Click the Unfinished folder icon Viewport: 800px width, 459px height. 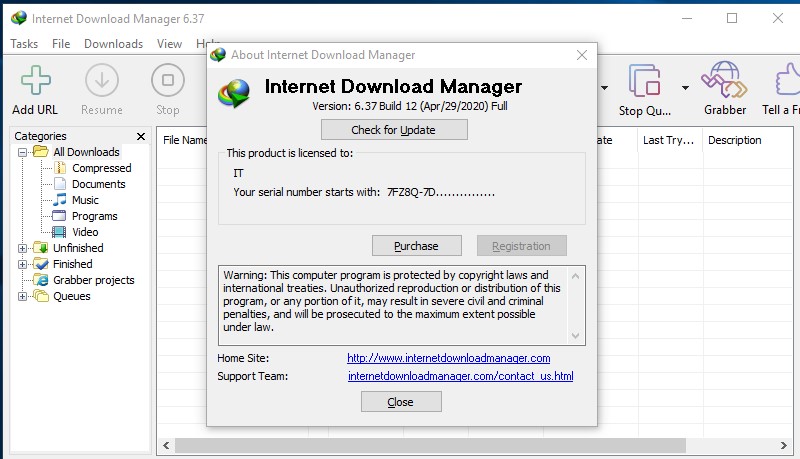coord(41,248)
